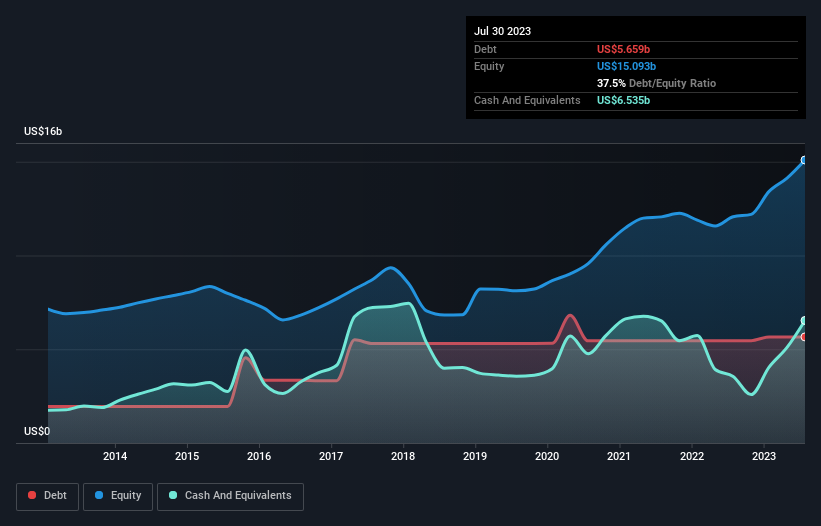Click the blue Equity legend dot

[x=99, y=495]
